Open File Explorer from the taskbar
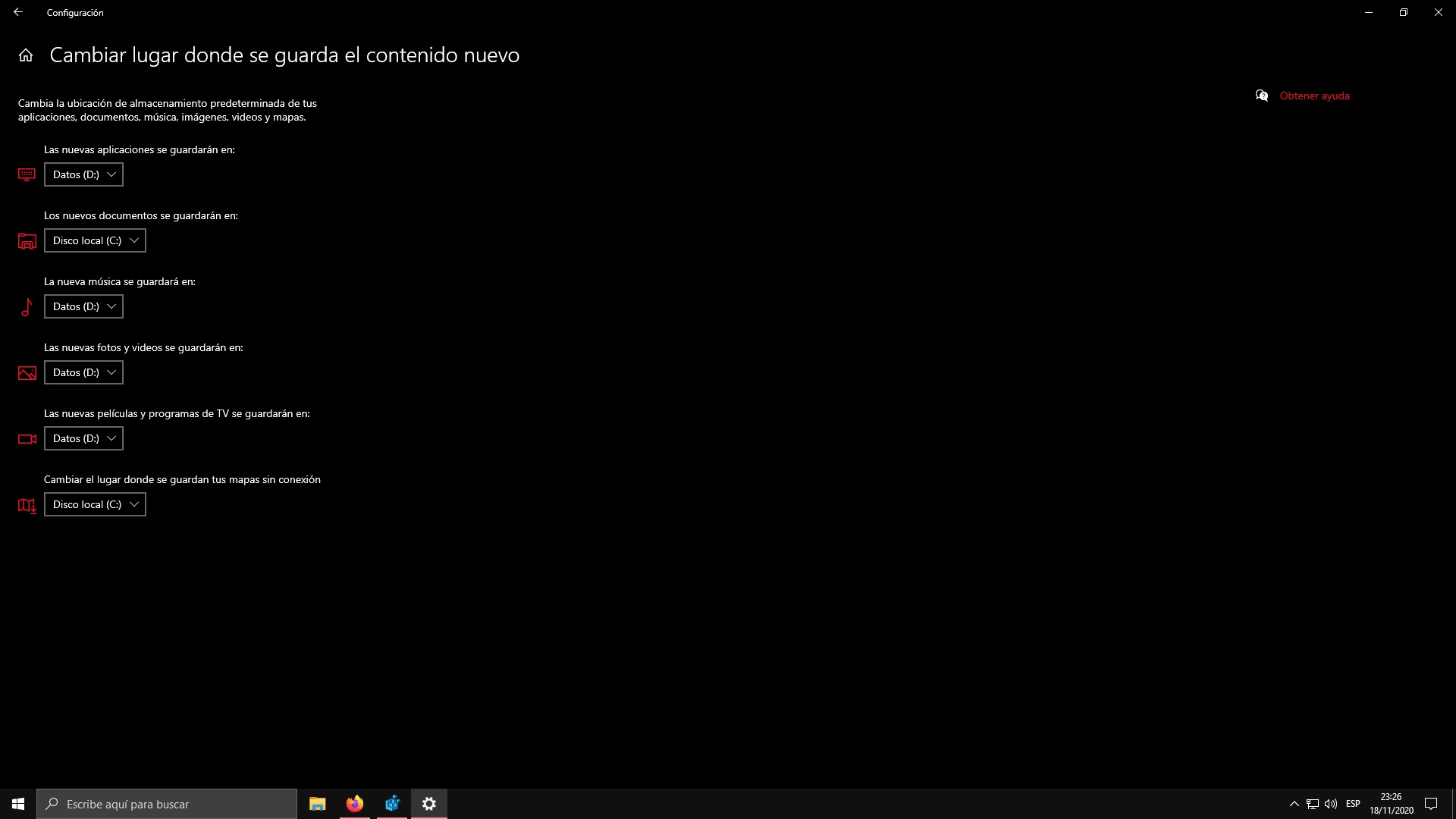 pyautogui.click(x=317, y=804)
